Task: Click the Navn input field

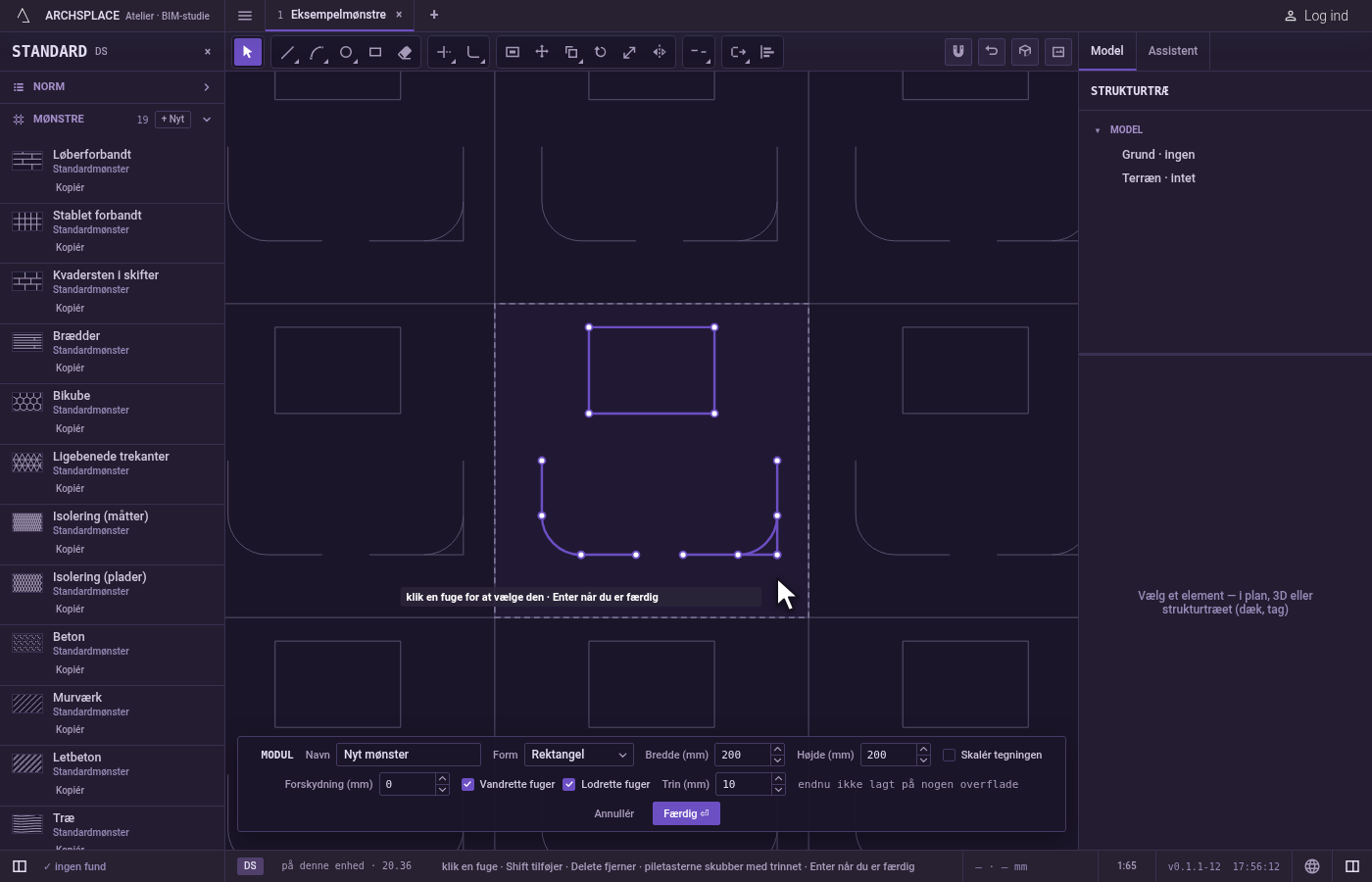Action: [x=409, y=755]
